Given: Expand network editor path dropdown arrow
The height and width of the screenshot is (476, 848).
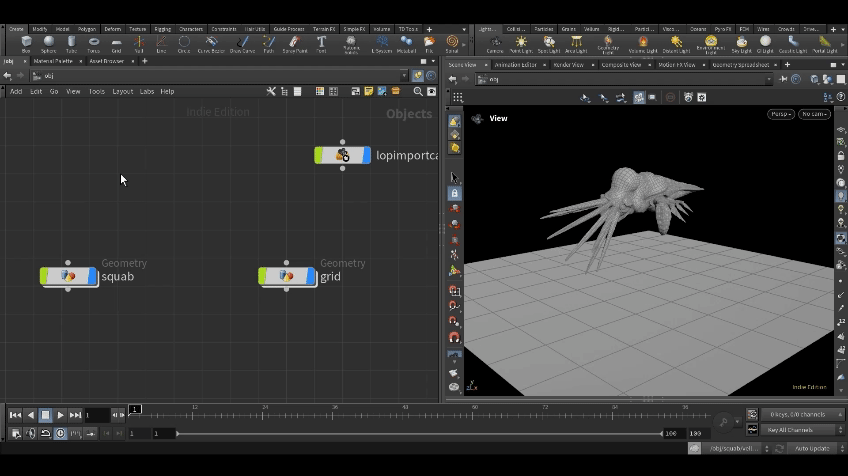Looking at the screenshot, I should [x=403, y=76].
